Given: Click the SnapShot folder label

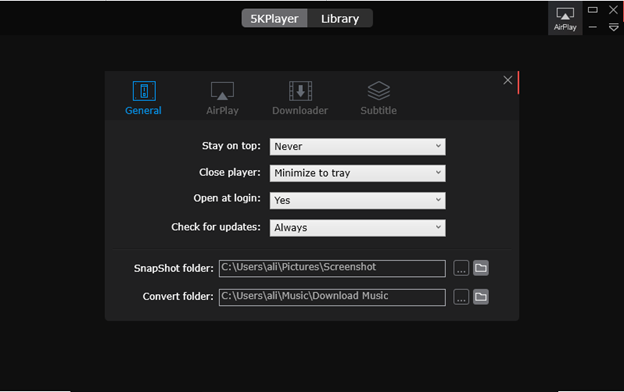Looking at the screenshot, I should [174, 268].
